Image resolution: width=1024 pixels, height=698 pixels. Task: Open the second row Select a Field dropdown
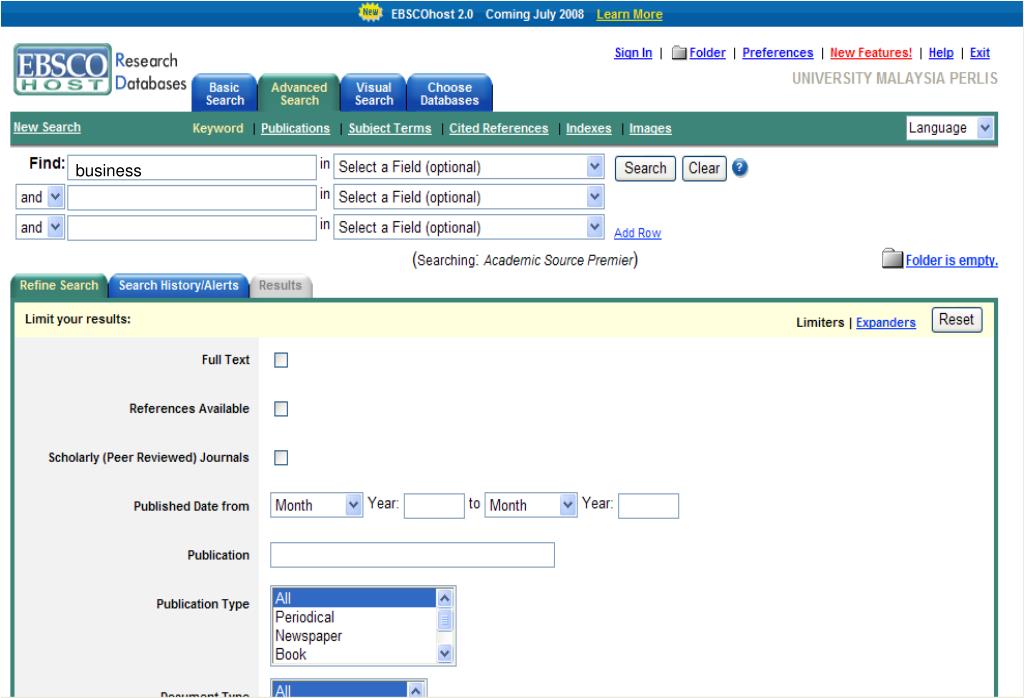click(x=469, y=197)
